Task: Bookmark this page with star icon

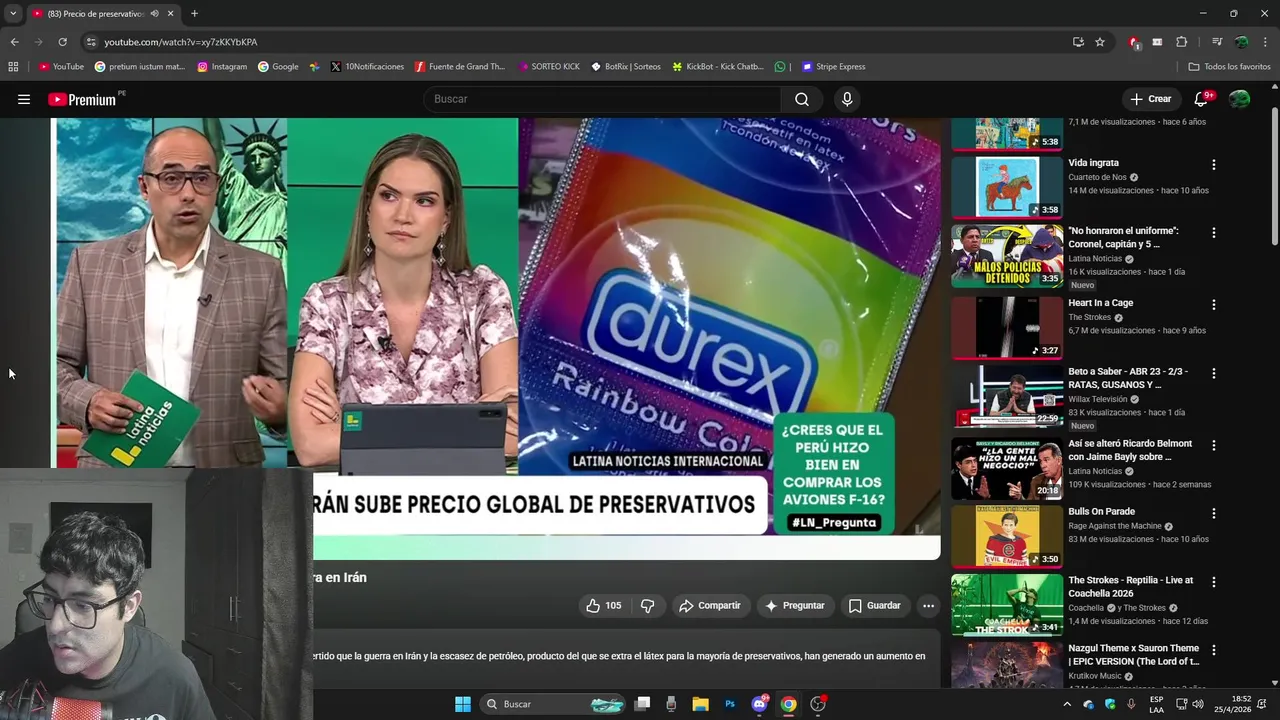Action: 1100,42
